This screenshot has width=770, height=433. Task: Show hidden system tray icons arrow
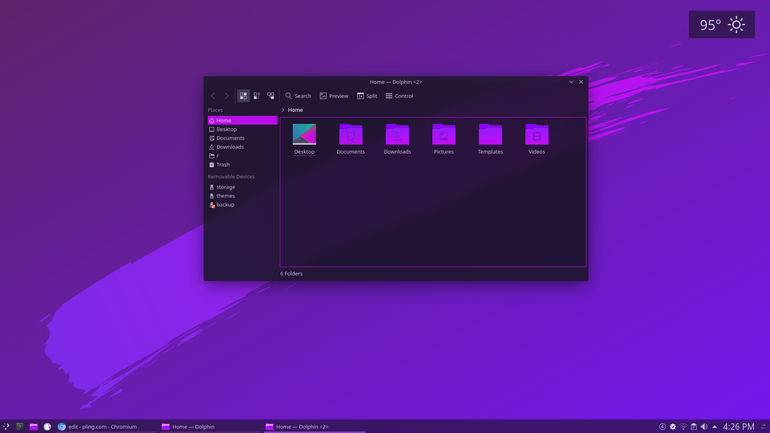tap(715, 427)
